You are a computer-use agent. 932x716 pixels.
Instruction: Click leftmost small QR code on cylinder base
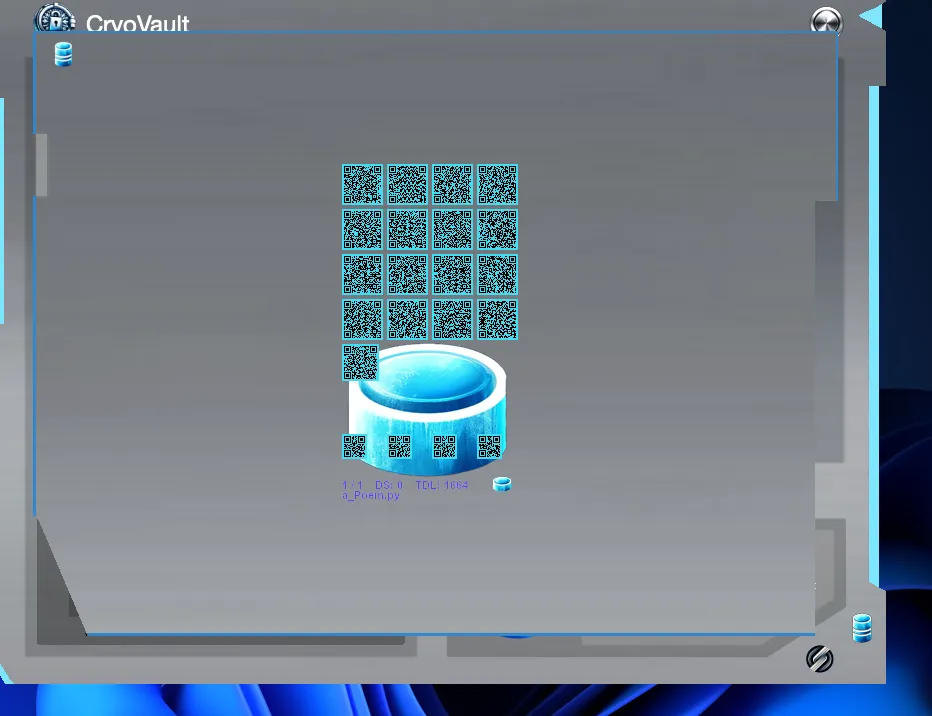coord(354,447)
